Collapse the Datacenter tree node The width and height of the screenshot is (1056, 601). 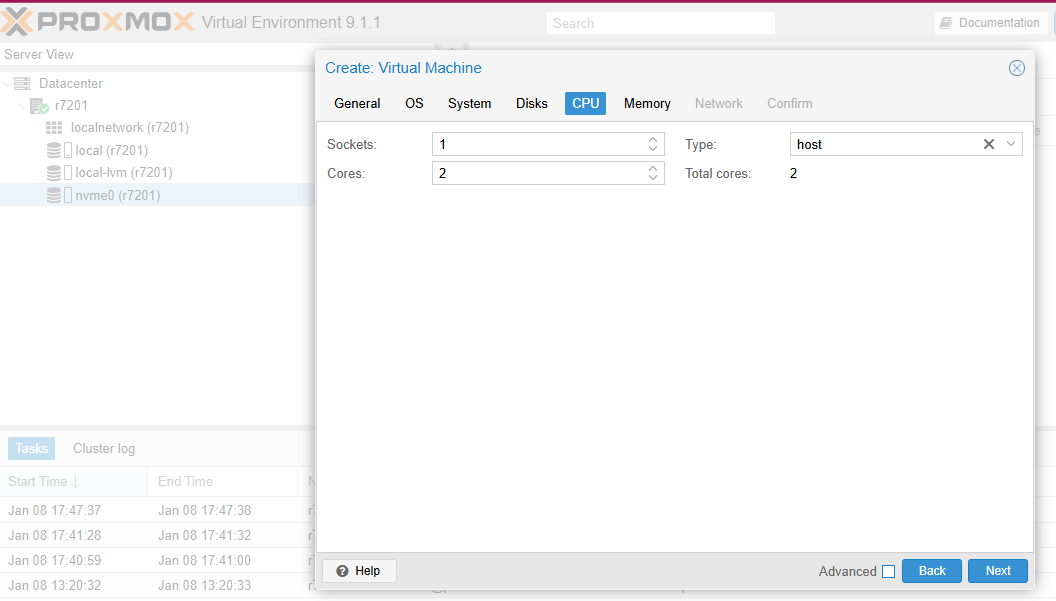[x=8, y=84]
